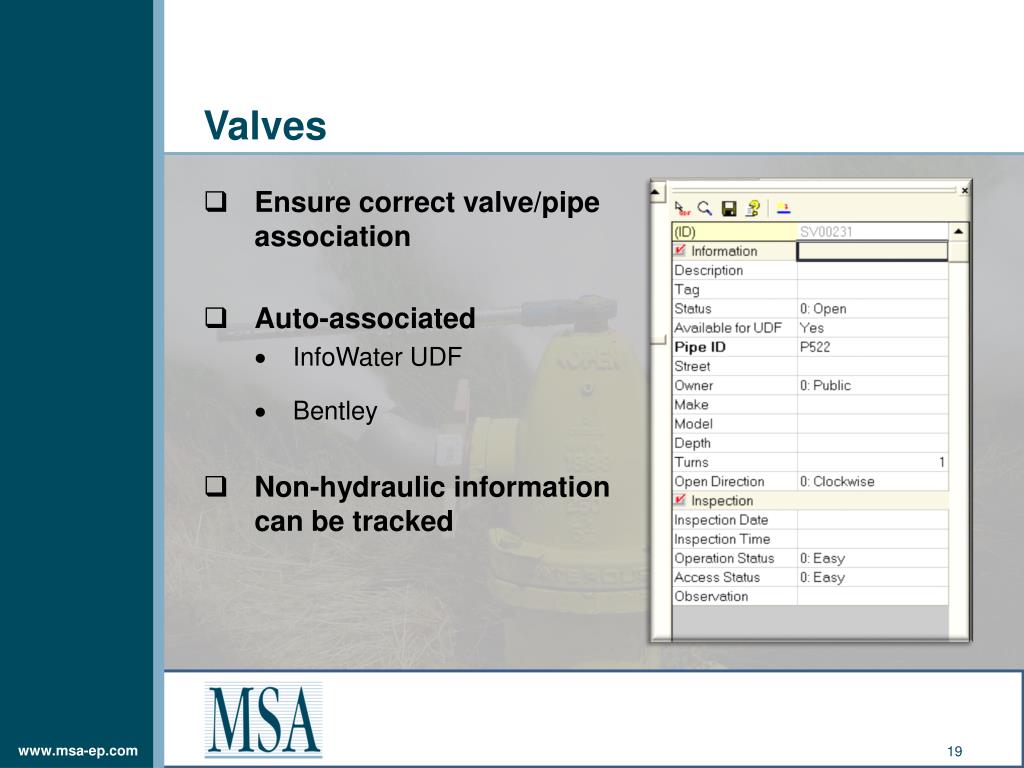Select the Description row label

click(735, 270)
